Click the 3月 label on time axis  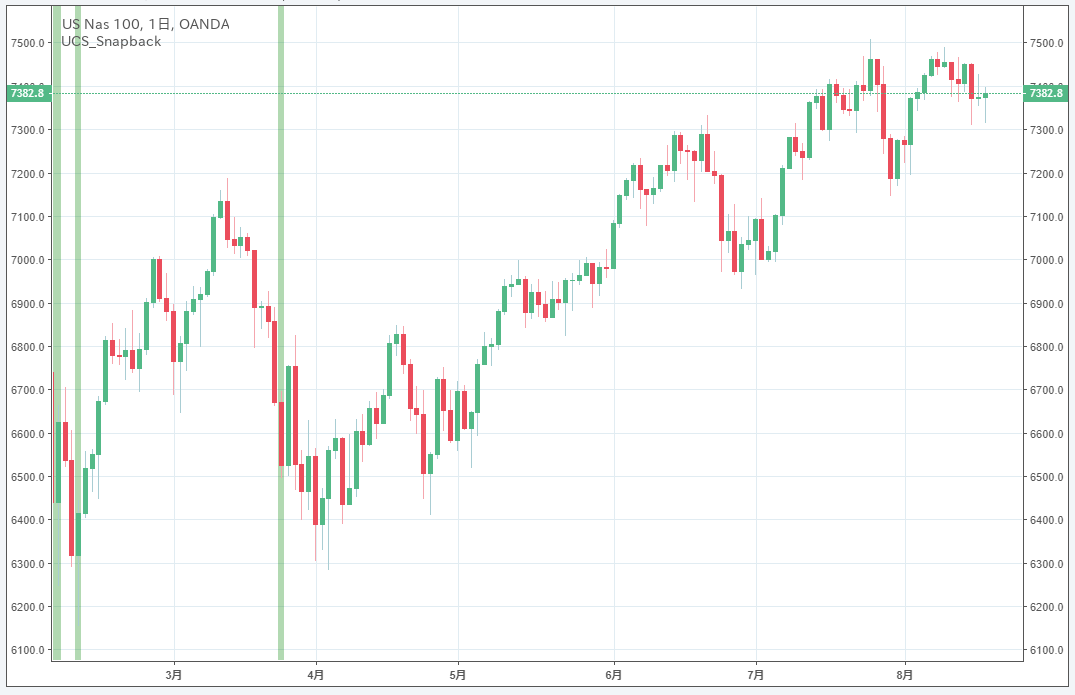click(174, 675)
